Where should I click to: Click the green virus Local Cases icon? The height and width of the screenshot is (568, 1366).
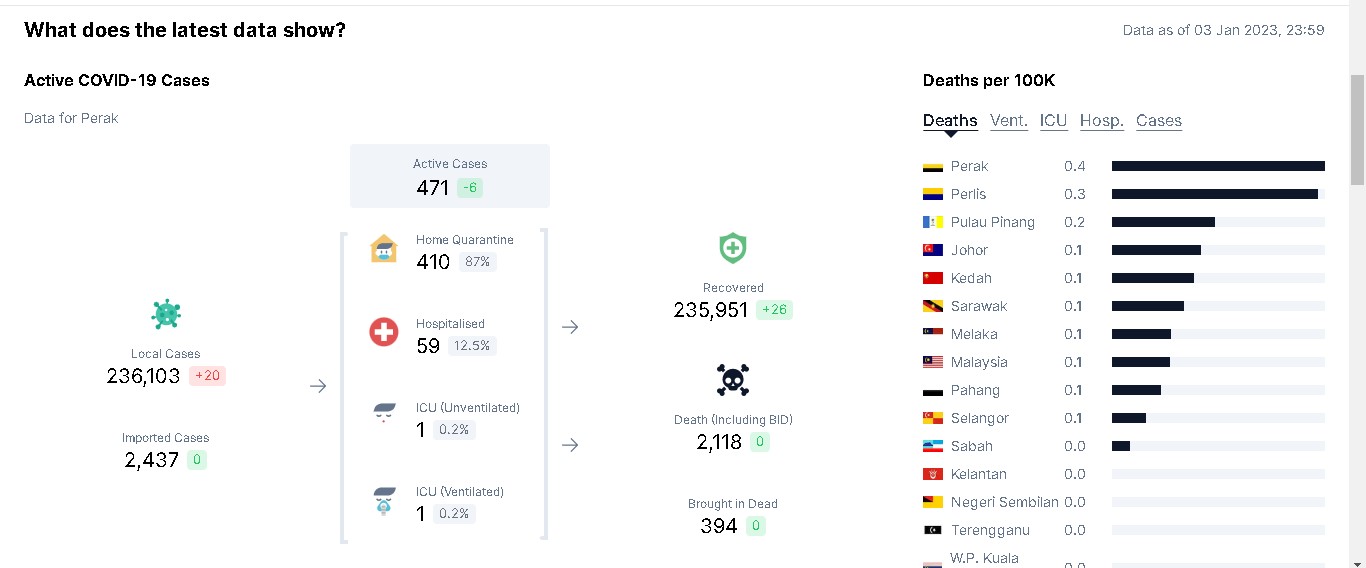click(166, 314)
